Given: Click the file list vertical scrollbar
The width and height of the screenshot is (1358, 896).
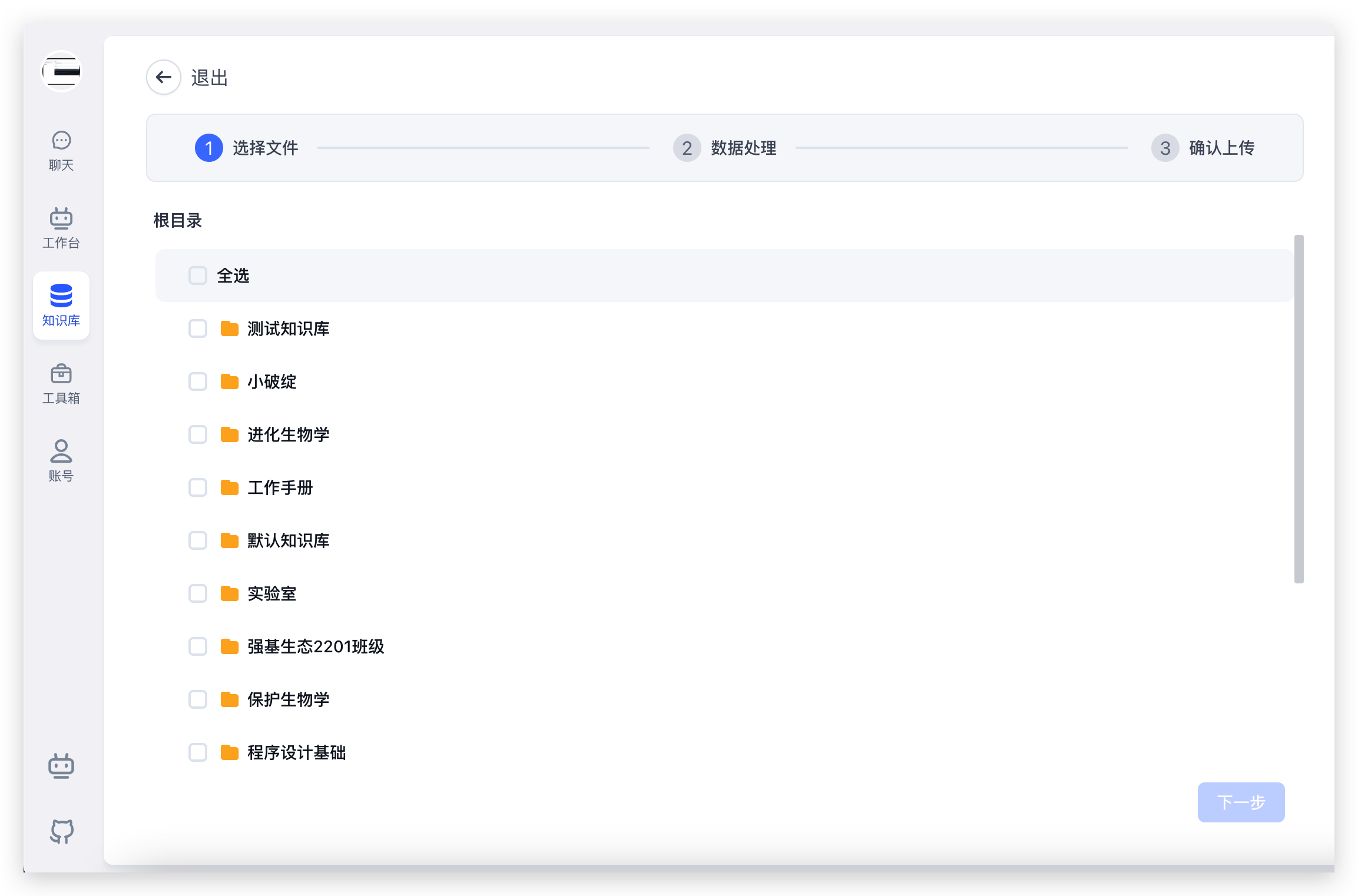Looking at the screenshot, I should click(1299, 409).
